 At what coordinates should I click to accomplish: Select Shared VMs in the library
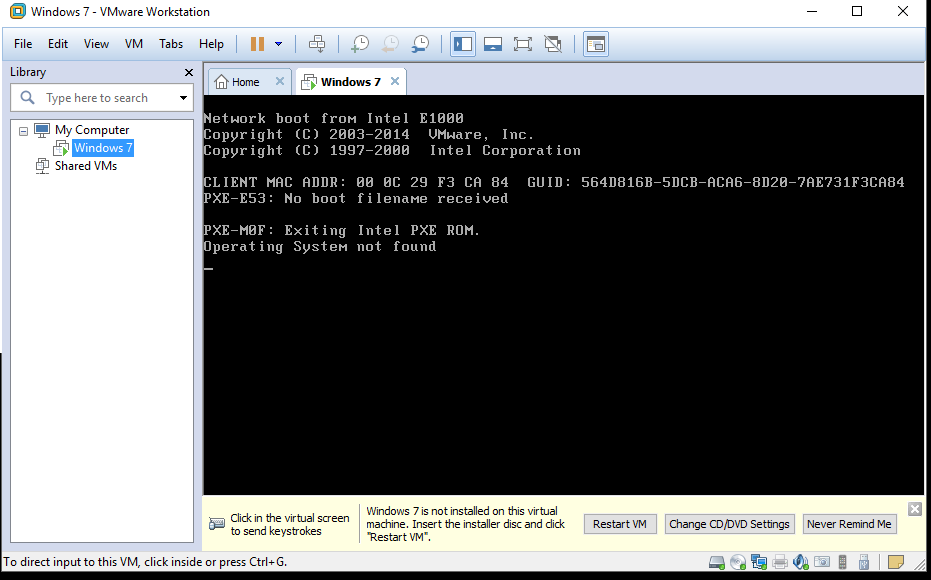pyautogui.click(x=86, y=166)
